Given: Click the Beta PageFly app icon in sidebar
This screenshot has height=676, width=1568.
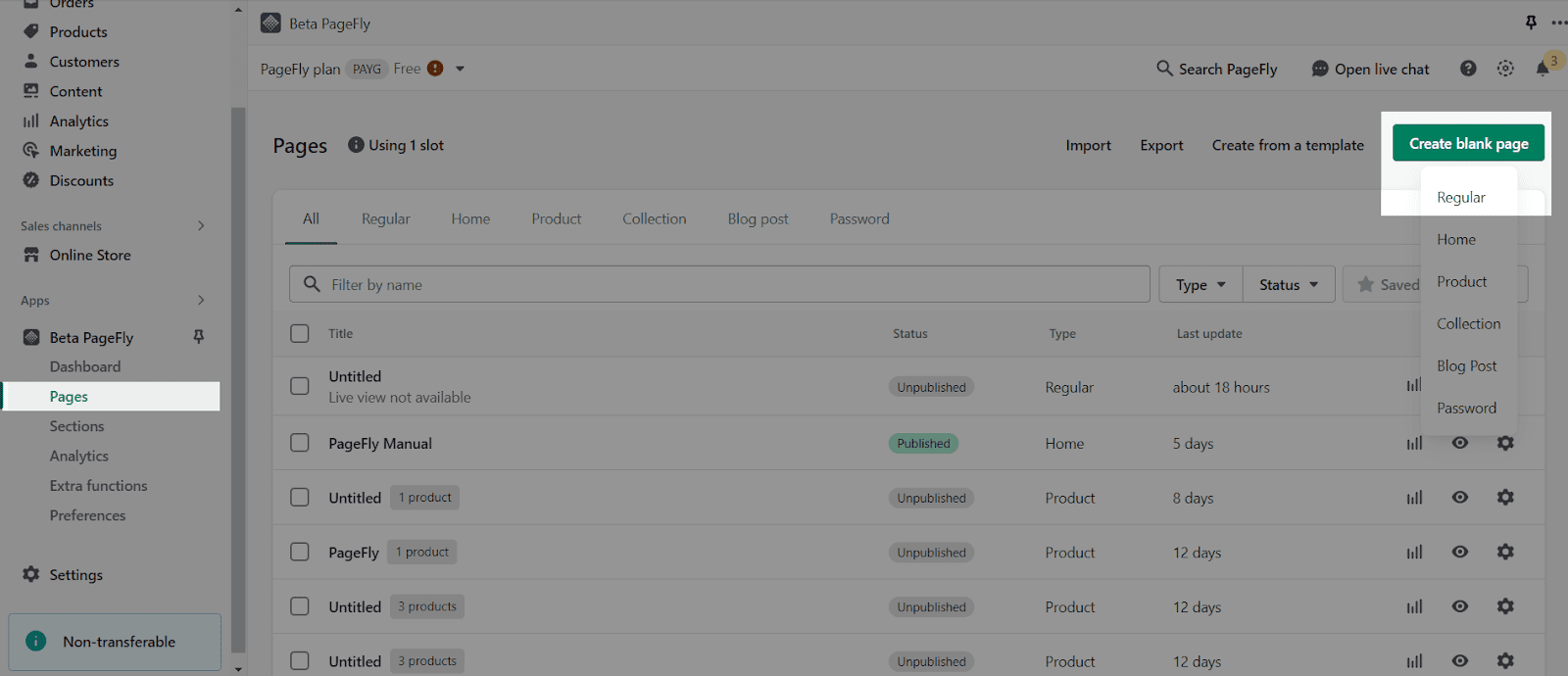Looking at the screenshot, I should coord(31,337).
